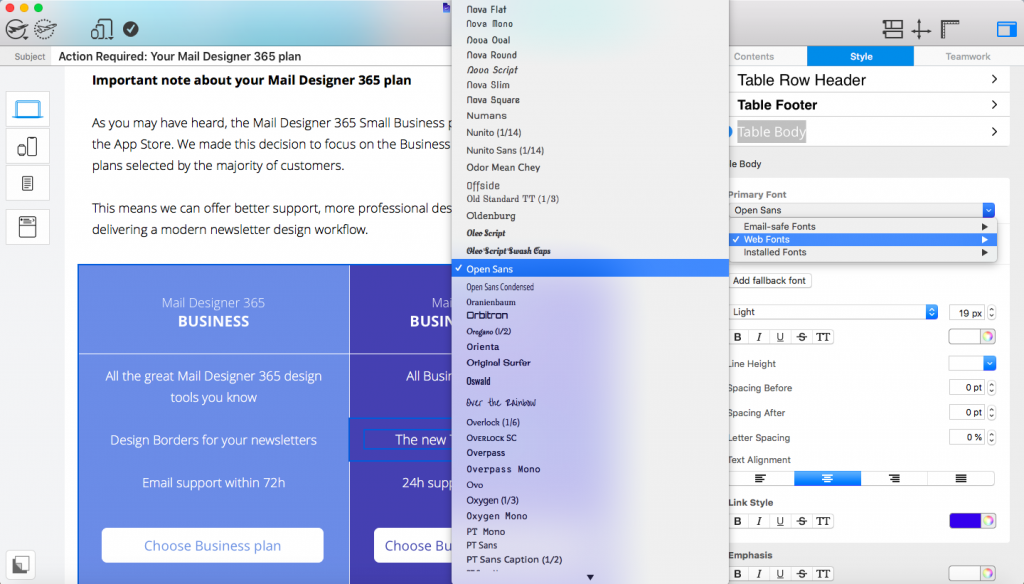Align text left
The height and width of the screenshot is (584, 1024).
click(761, 479)
